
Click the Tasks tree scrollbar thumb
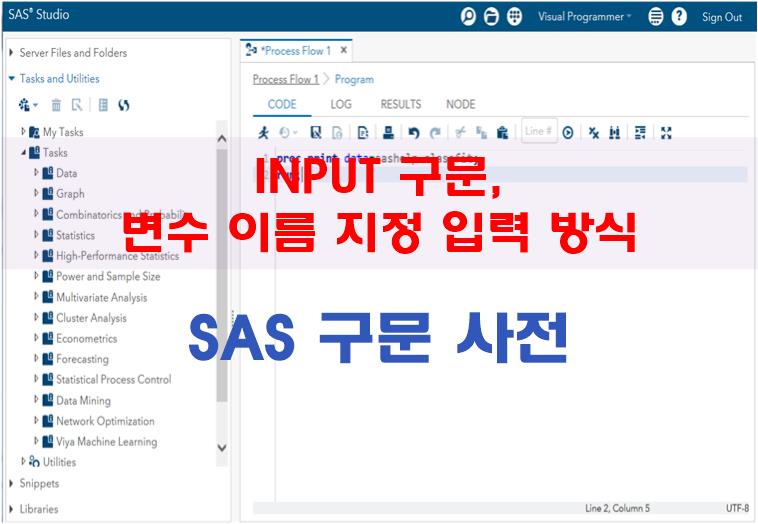pos(221,276)
